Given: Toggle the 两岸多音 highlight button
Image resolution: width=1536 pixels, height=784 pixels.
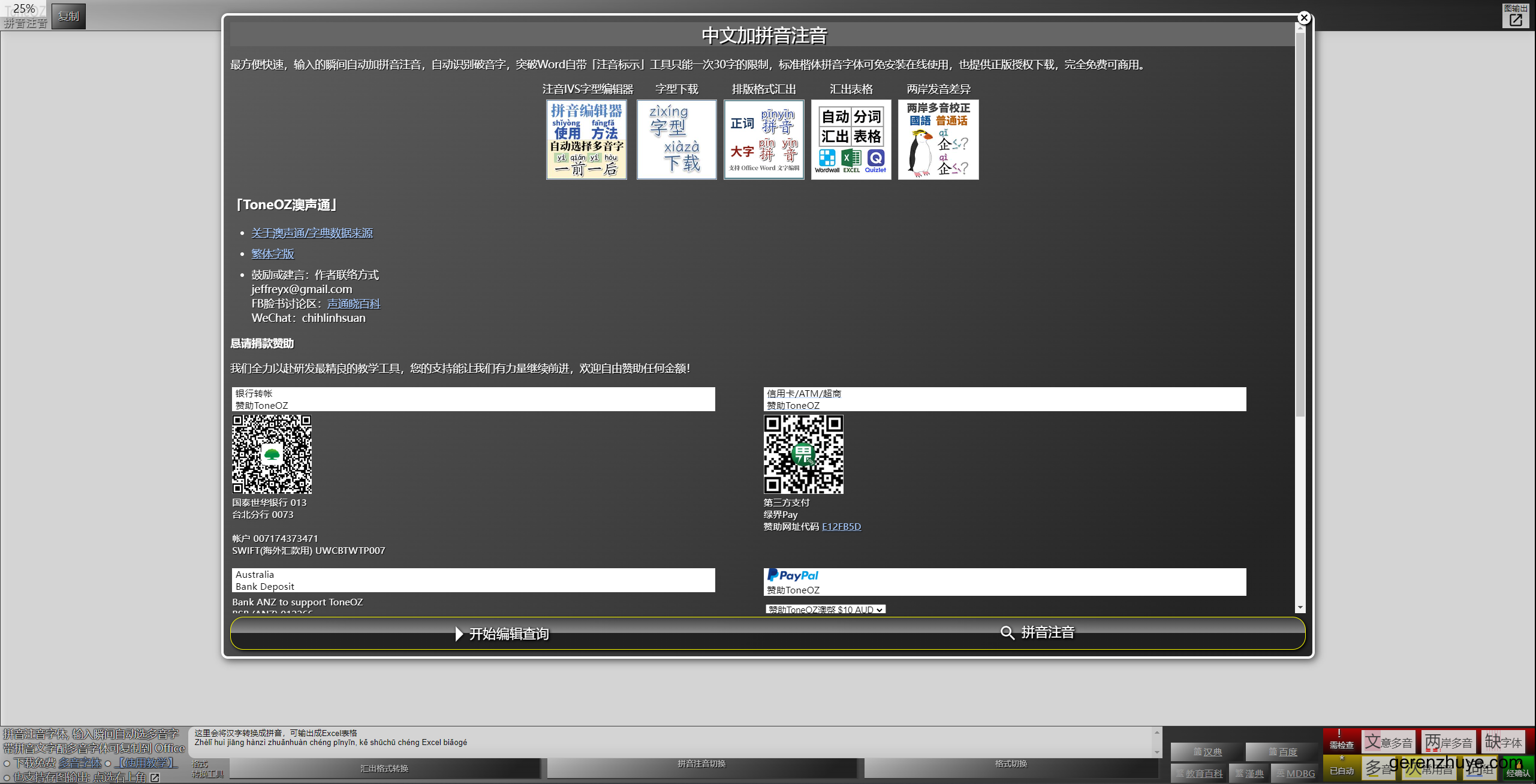Looking at the screenshot, I should [x=1448, y=742].
